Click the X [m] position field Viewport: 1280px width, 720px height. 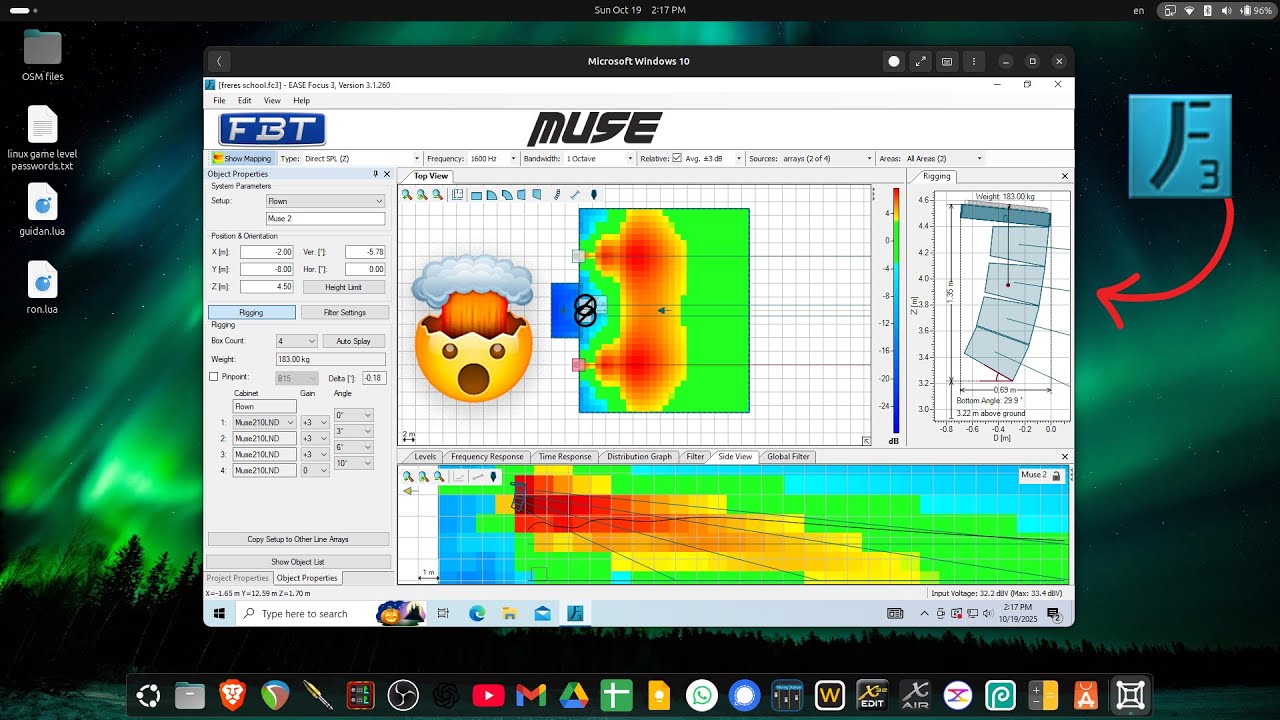[266, 253]
